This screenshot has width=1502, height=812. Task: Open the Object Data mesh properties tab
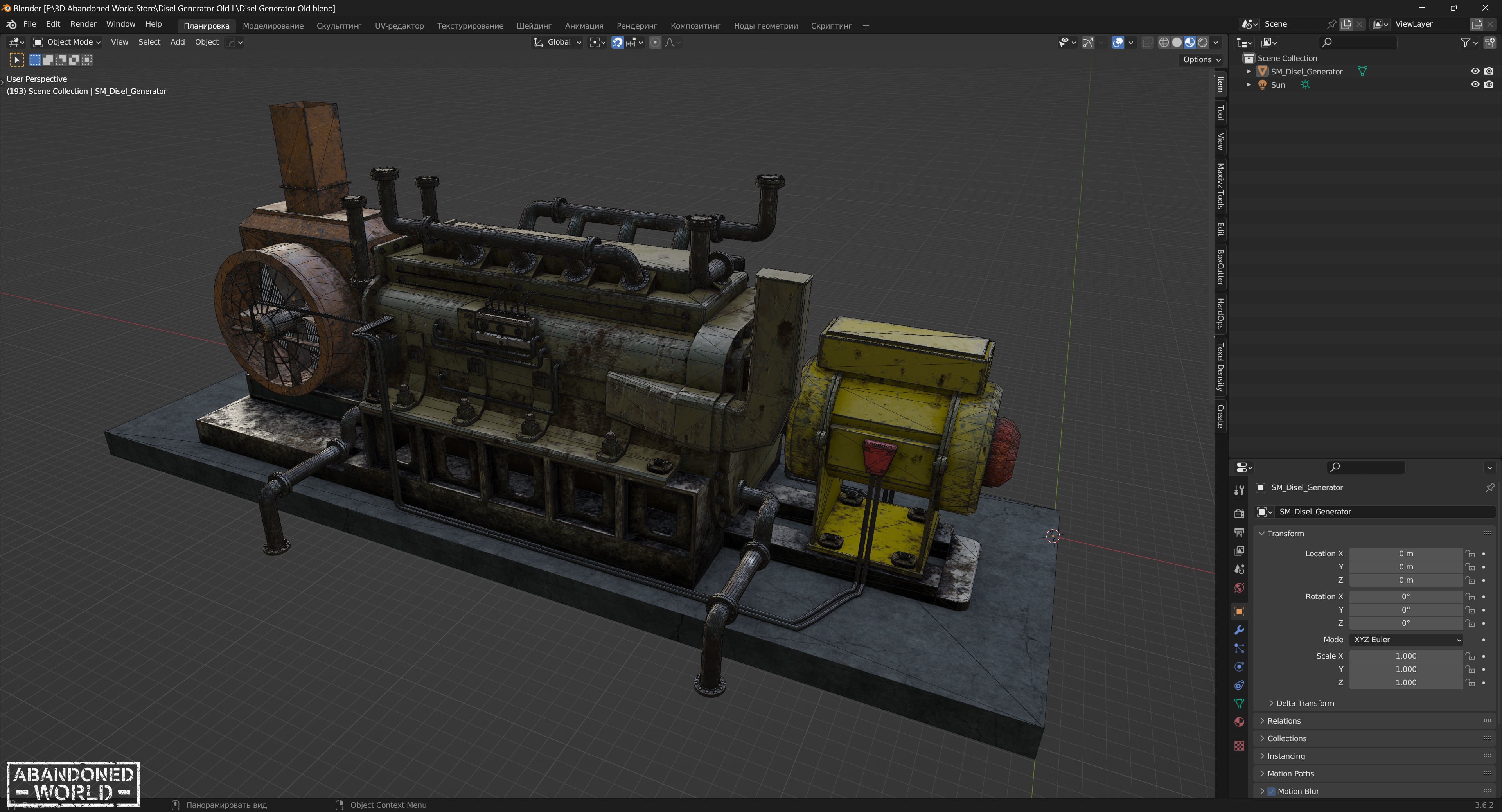(x=1239, y=704)
